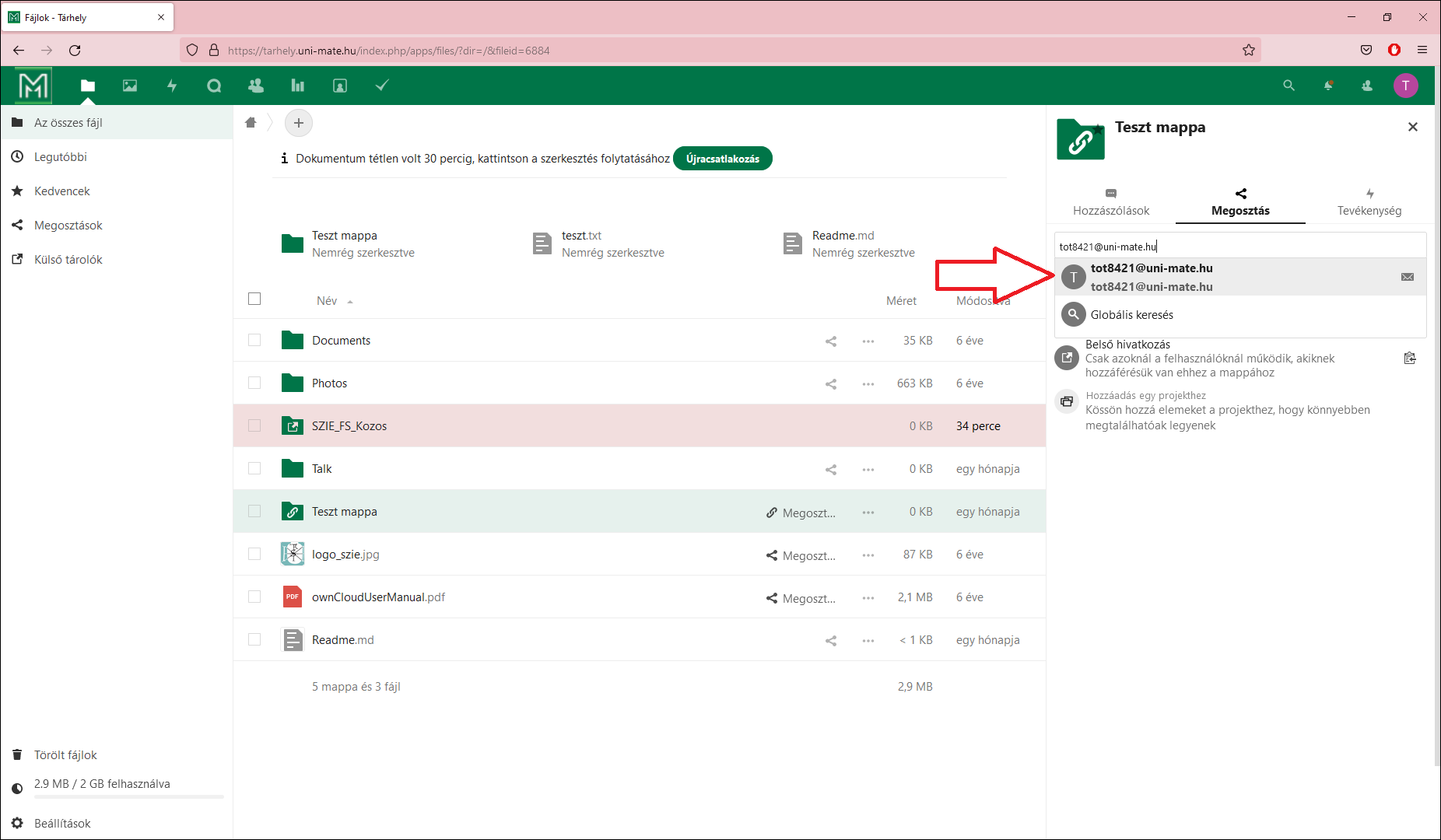Copy internal link with clipboard icon

pyautogui.click(x=1409, y=359)
